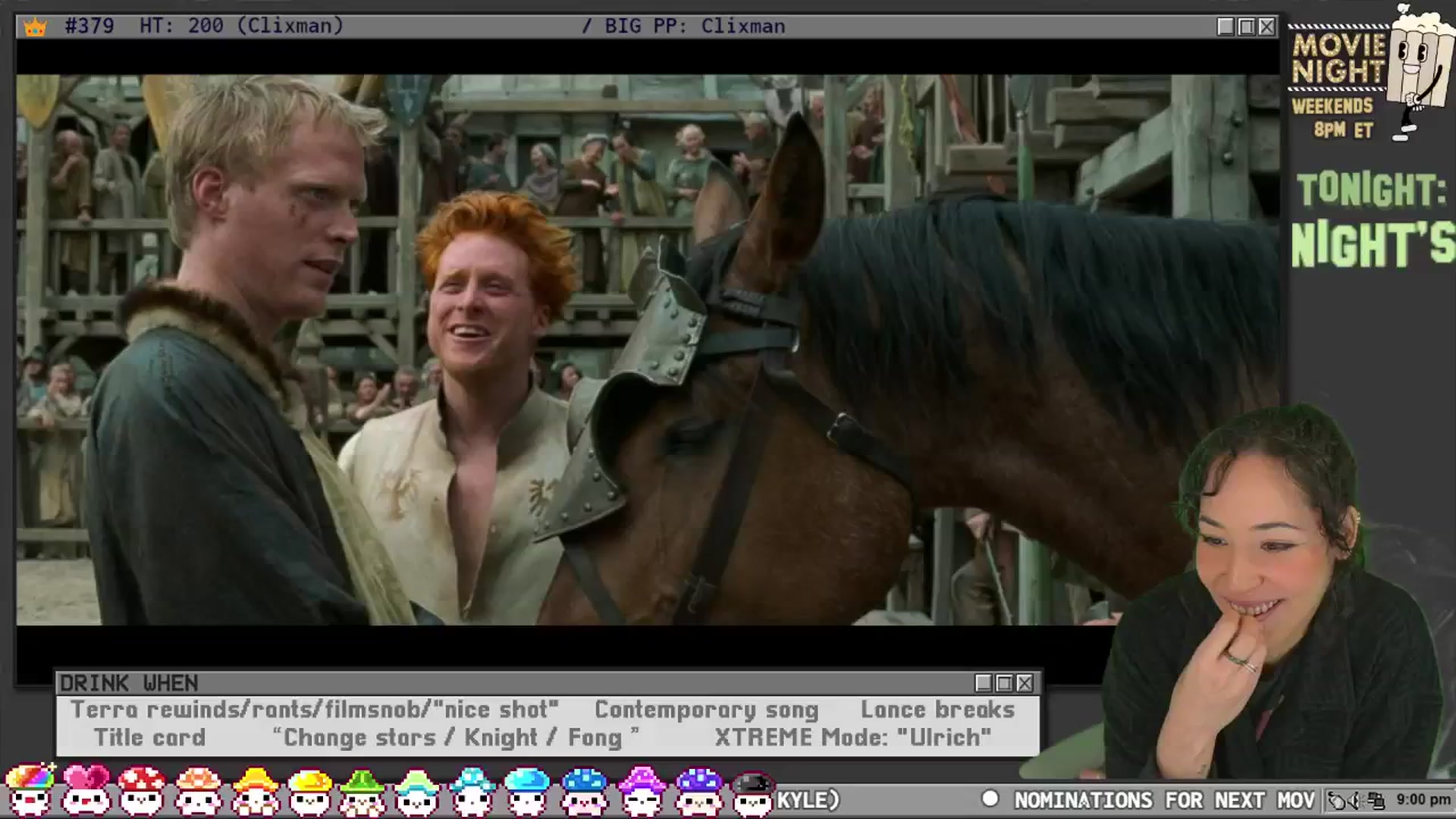Click the black-cap mushroom icon

(x=753, y=793)
